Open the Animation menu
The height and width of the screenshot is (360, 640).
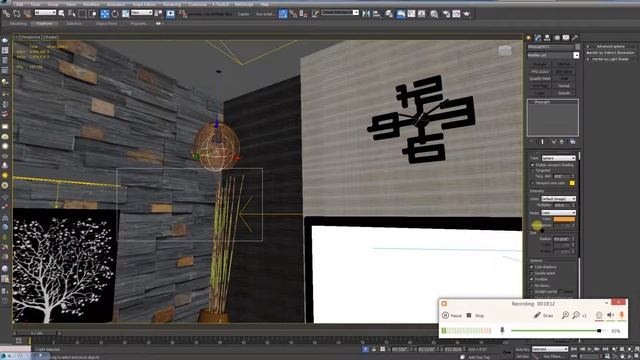pyautogui.click(x=116, y=4)
